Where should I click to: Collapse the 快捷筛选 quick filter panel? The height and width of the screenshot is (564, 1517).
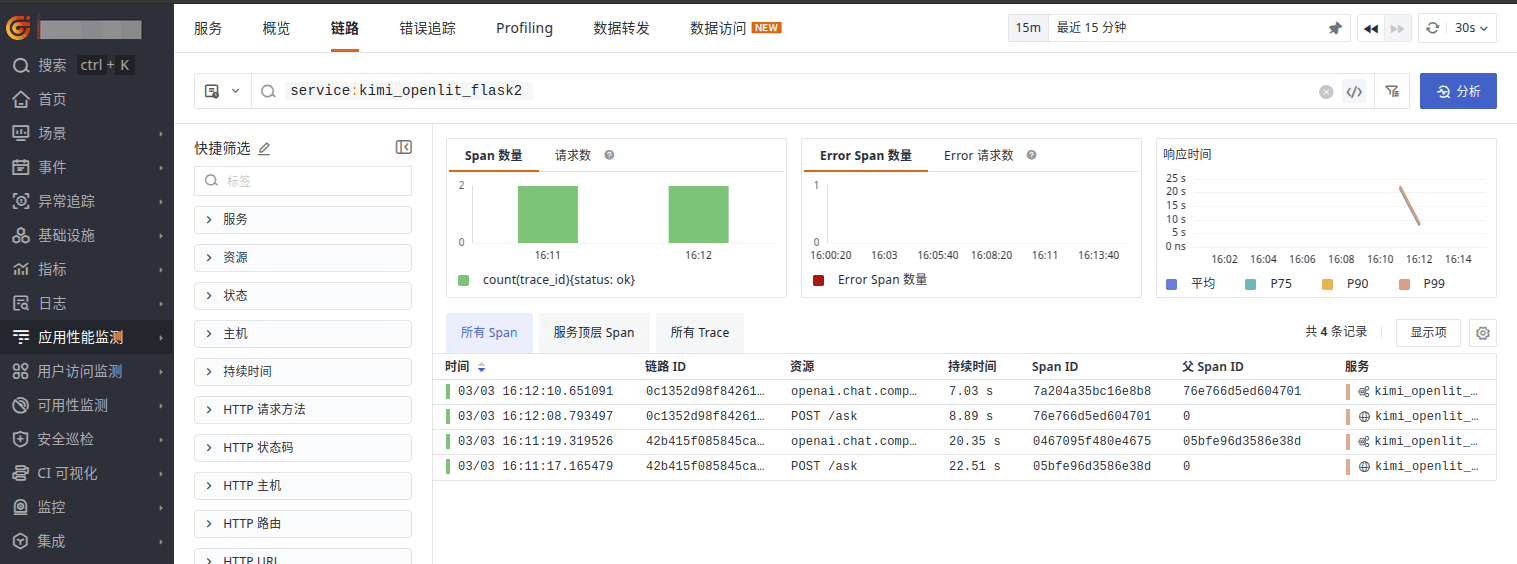tap(403, 147)
